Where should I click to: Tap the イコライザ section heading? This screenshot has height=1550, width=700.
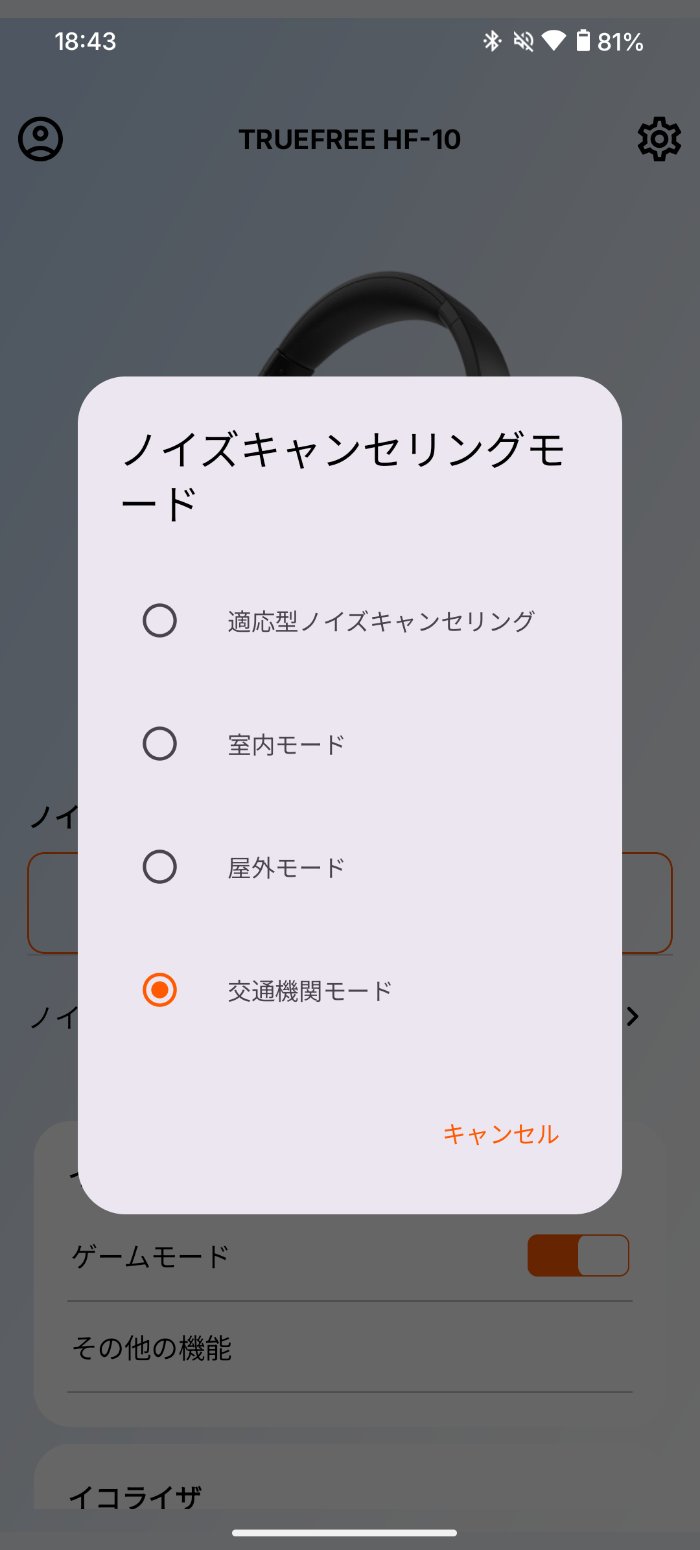(135, 1497)
